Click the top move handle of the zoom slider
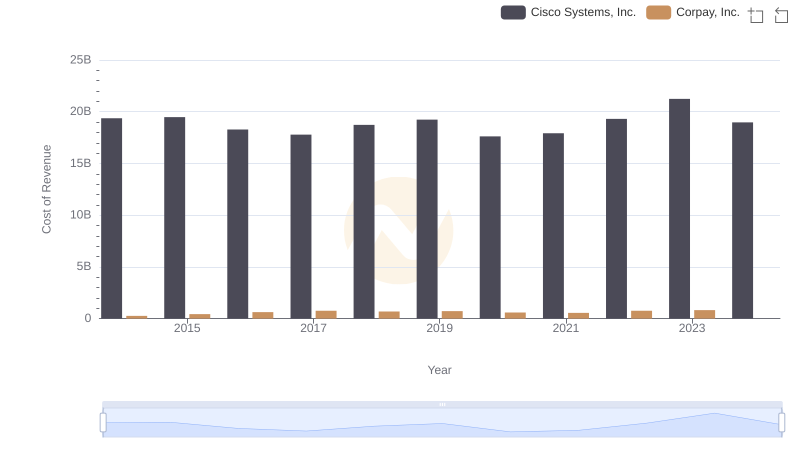 [442, 404]
